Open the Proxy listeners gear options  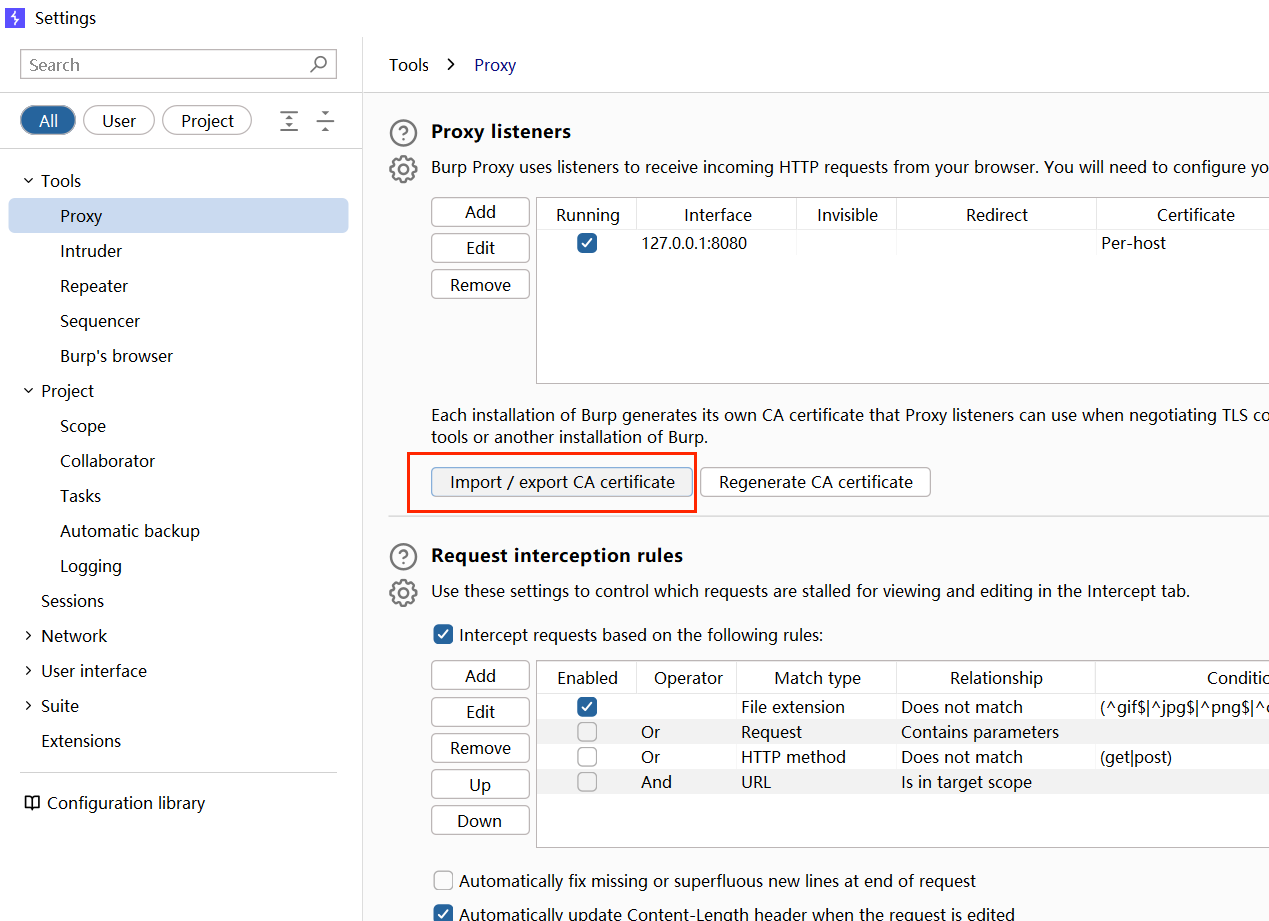[x=403, y=168]
